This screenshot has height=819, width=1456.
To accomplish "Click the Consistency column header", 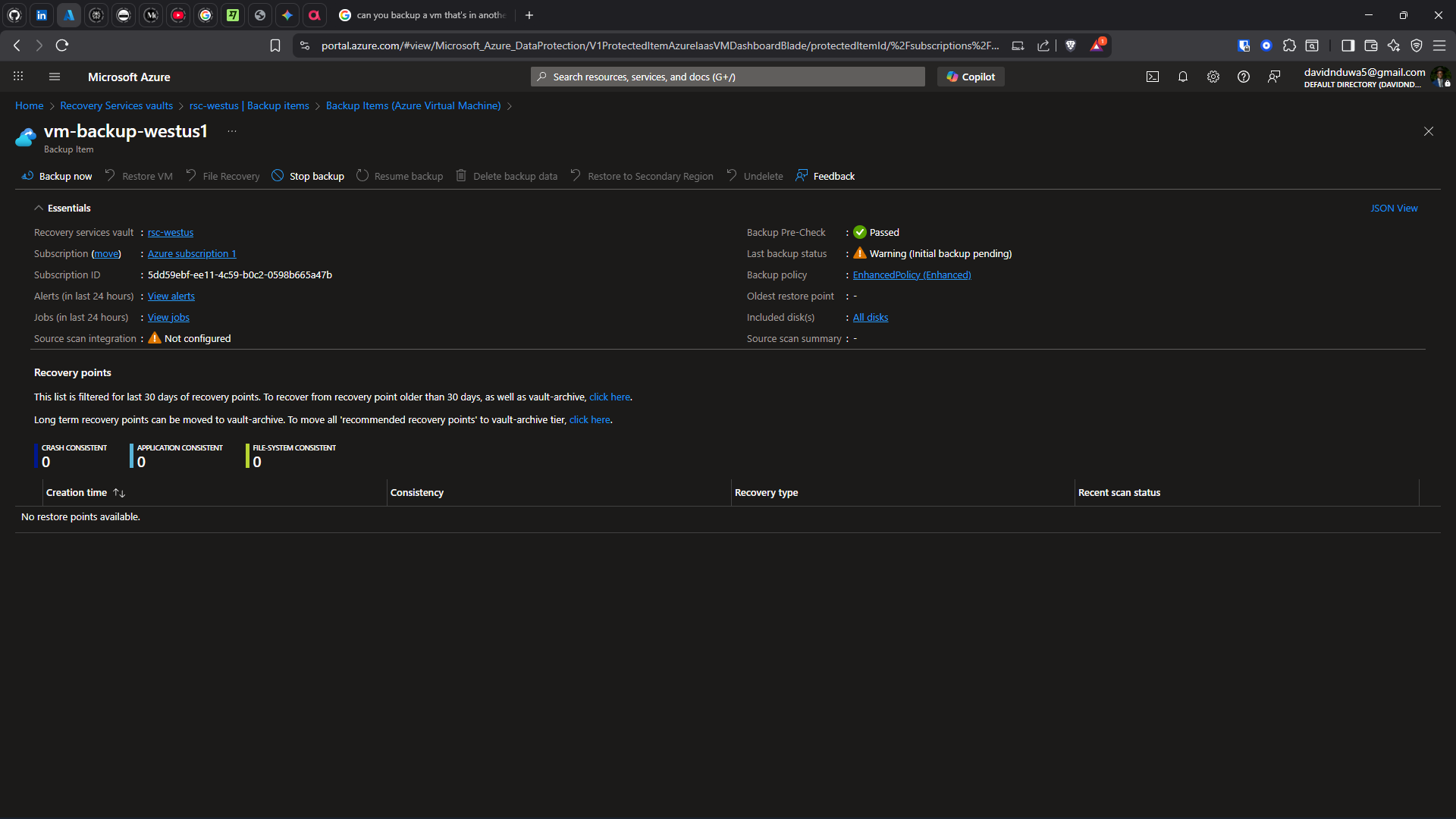I will tap(417, 492).
